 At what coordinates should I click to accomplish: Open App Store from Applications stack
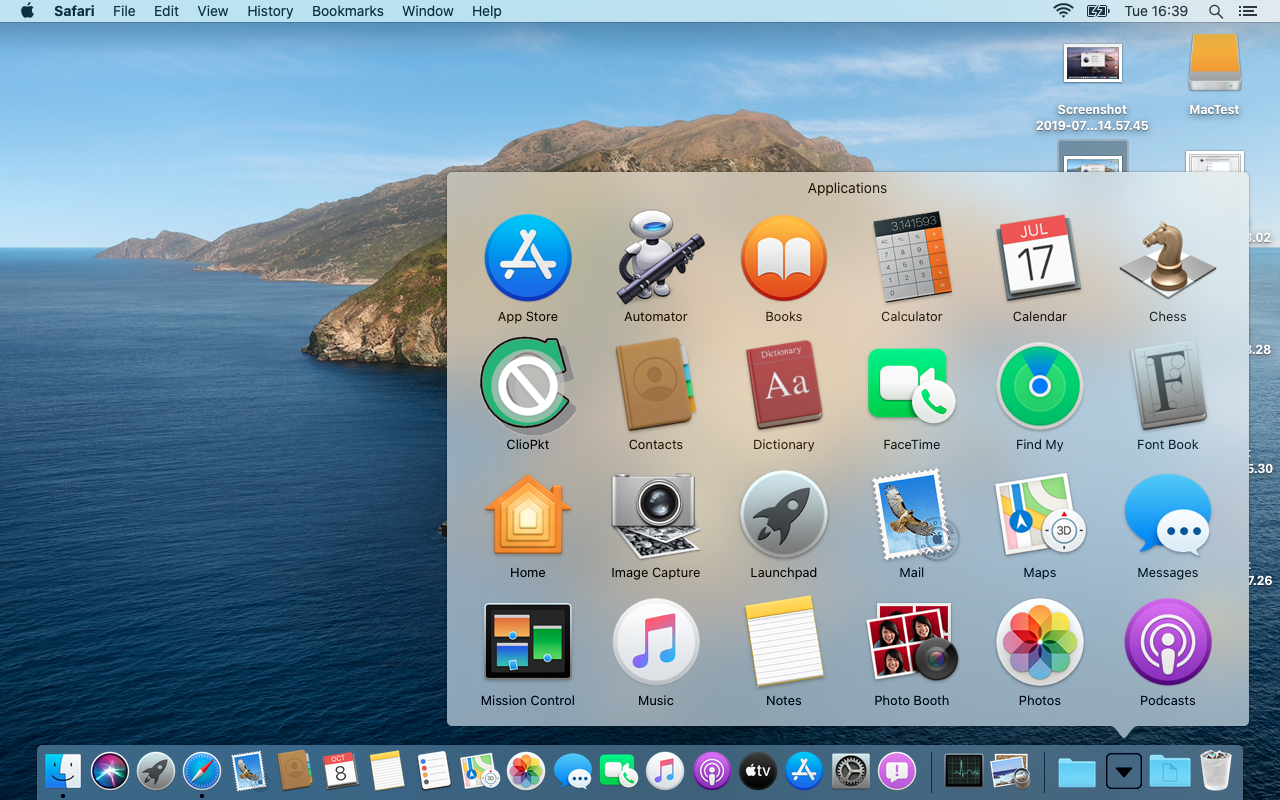(x=528, y=258)
